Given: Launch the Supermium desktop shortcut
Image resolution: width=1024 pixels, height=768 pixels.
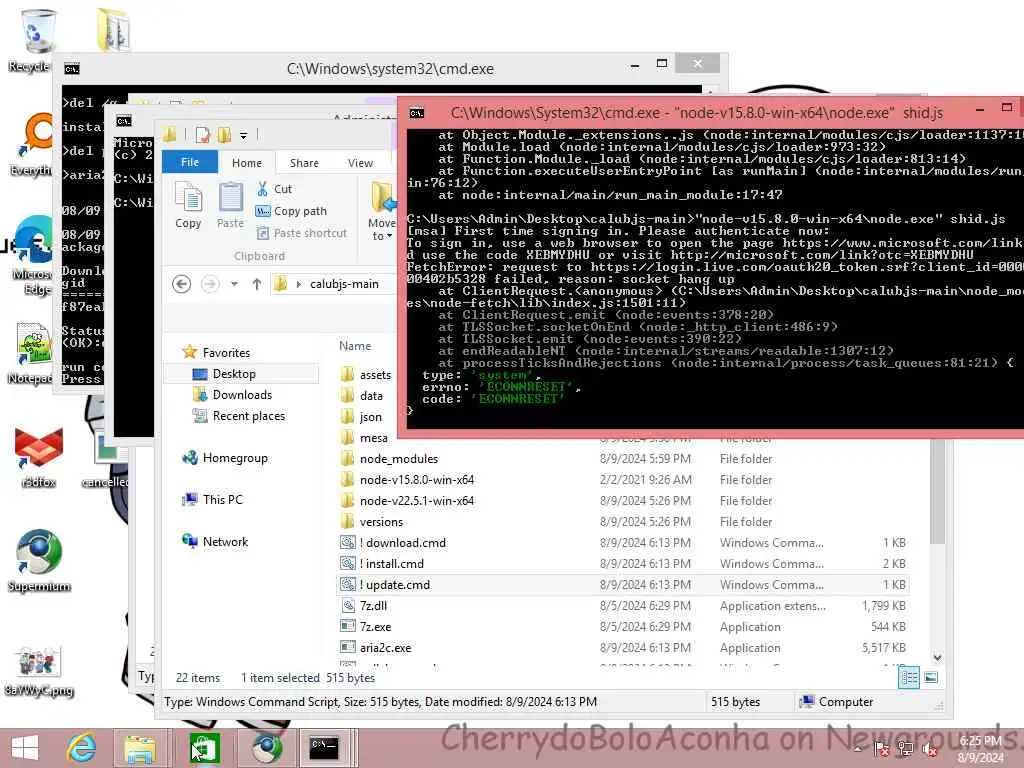Looking at the screenshot, I should pos(39,560).
